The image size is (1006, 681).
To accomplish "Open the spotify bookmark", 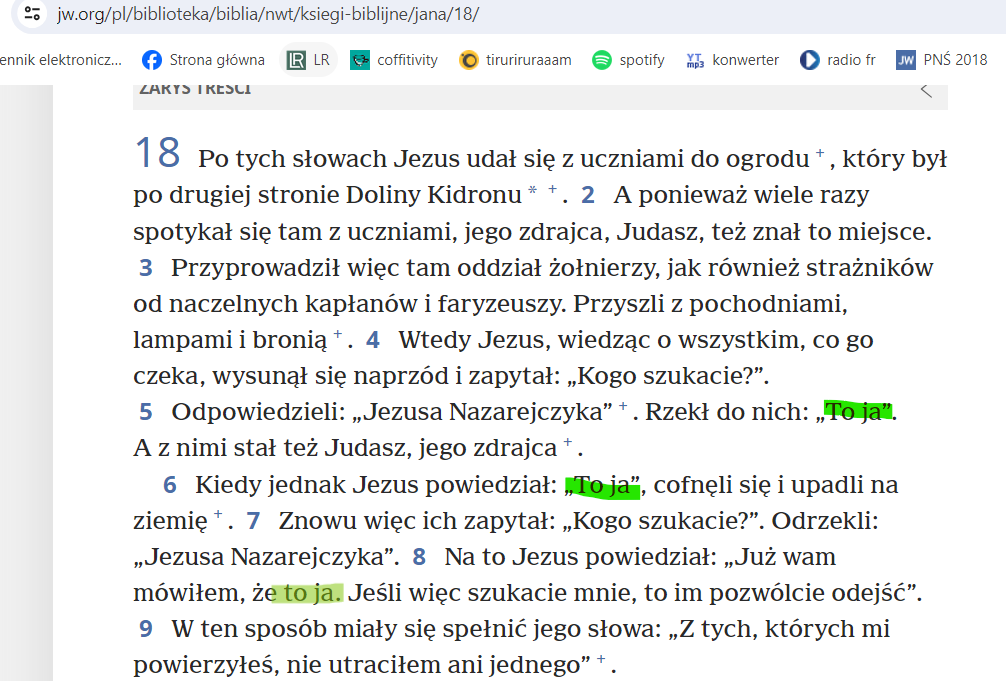I will 629,60.
